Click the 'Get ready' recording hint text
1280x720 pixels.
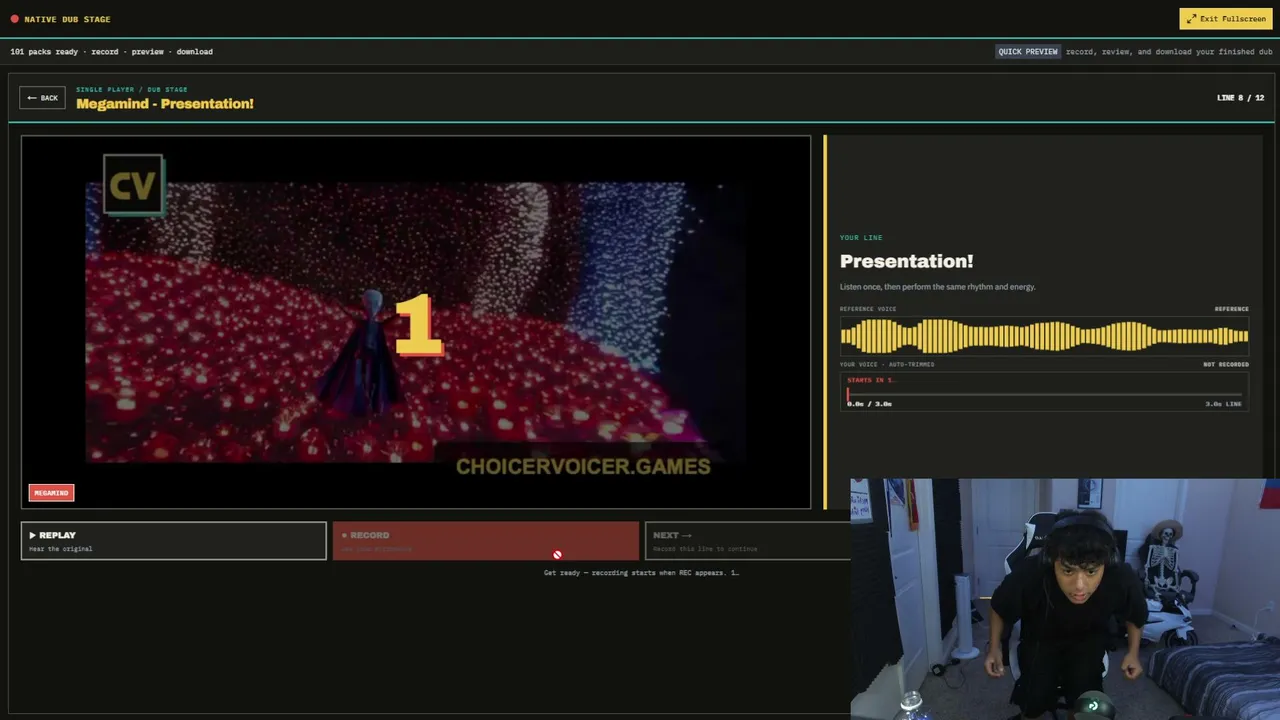point(641,573)
